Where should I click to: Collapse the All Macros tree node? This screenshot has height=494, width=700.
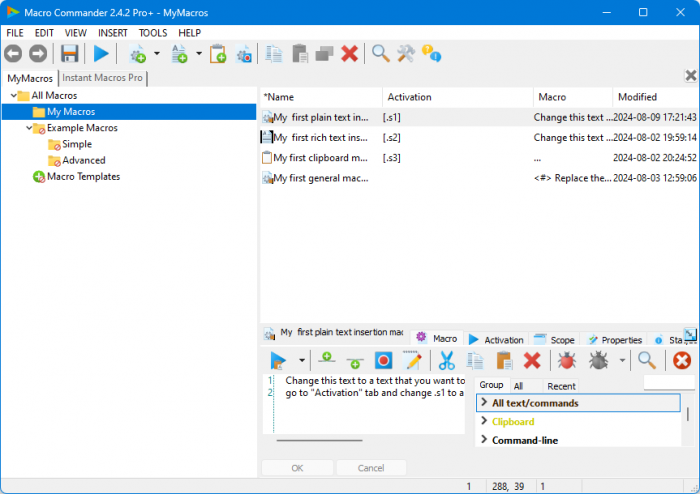click(x=14, y=96)
